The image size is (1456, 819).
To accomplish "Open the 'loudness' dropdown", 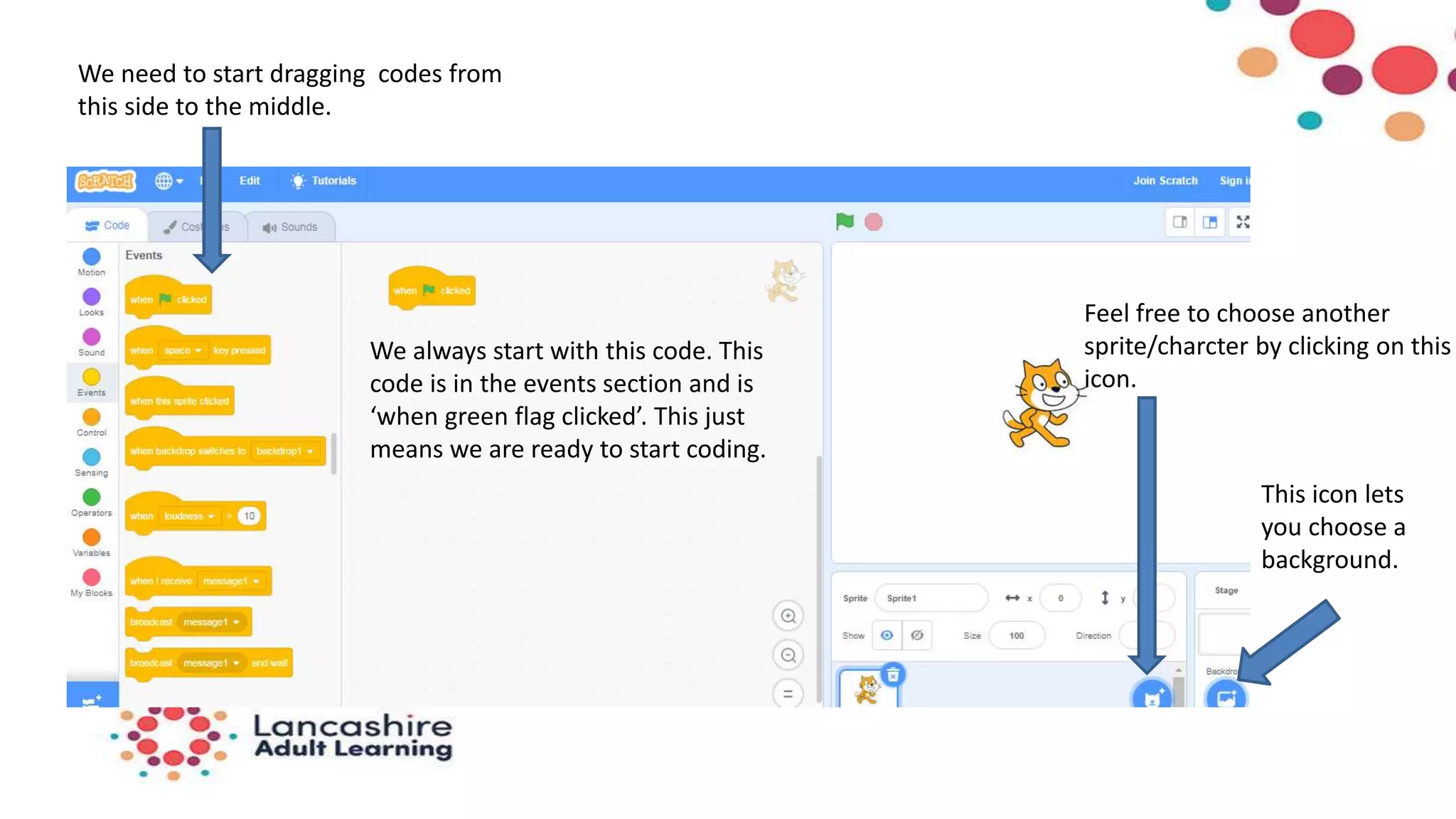I will pos(189,516).
